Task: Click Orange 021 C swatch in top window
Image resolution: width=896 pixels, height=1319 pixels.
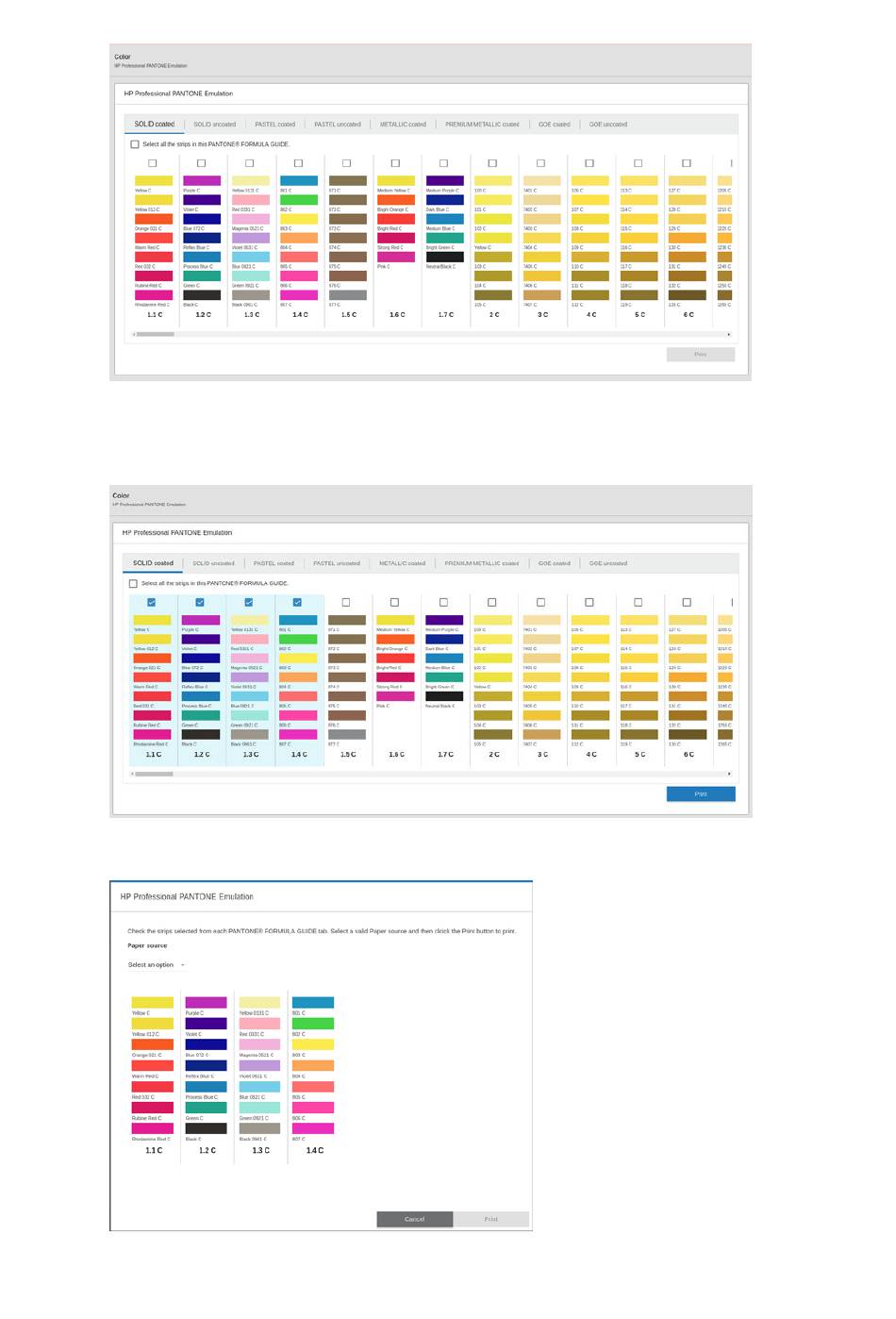Action: tap(154, 219)
